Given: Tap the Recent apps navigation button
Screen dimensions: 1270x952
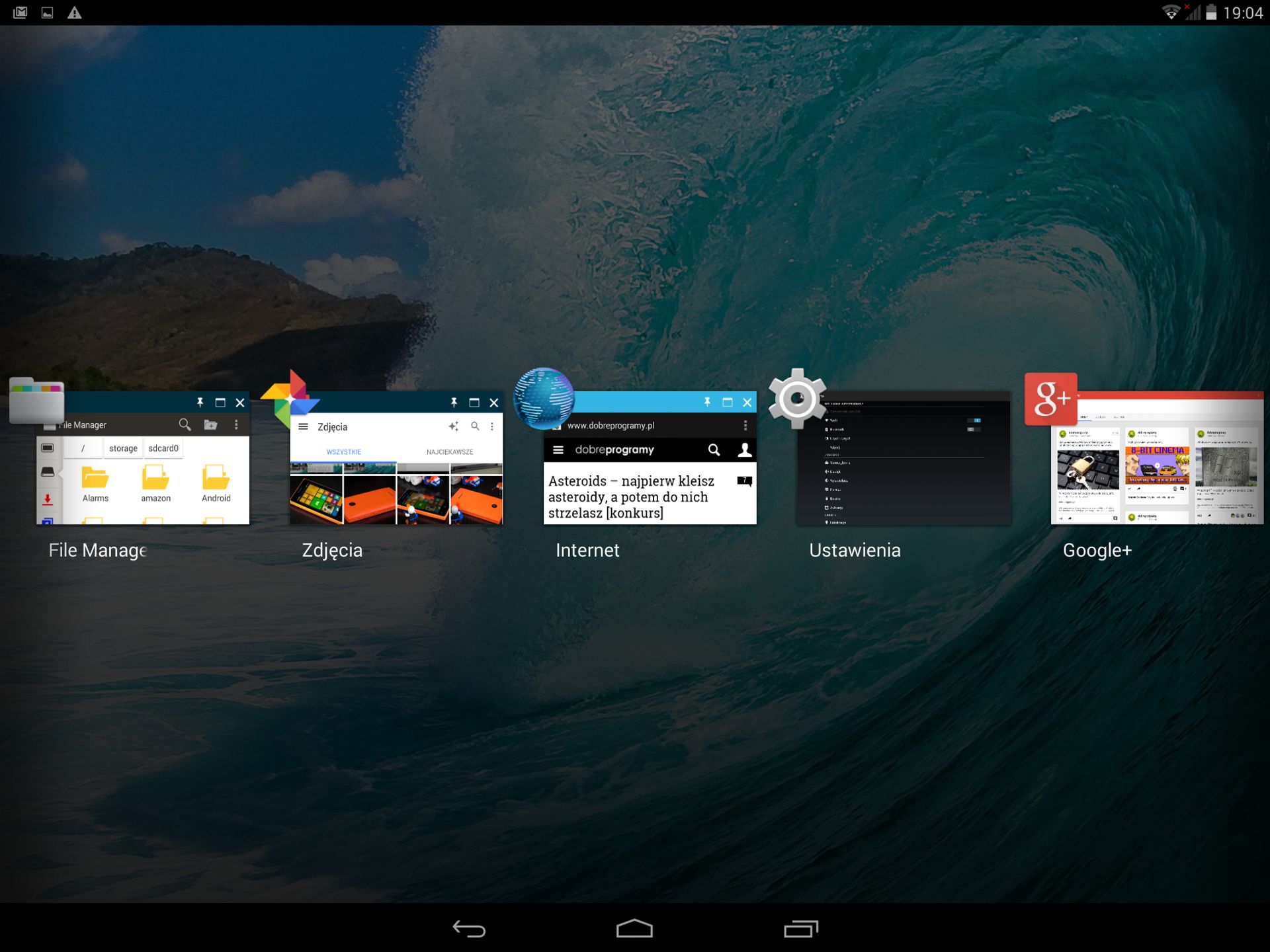Looking at the screenshot, I should [x=801, y=929].
